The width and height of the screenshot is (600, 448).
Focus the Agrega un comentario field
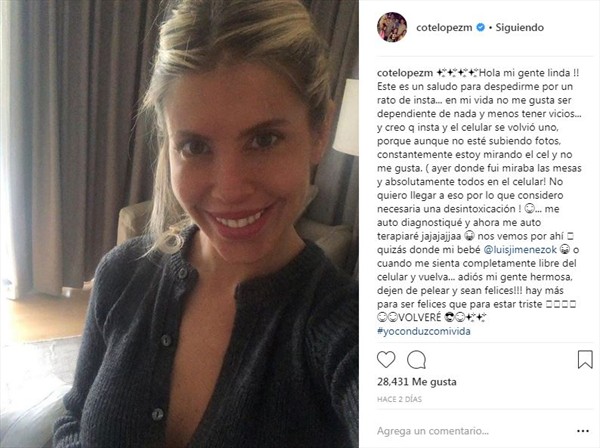click(473, 431)
